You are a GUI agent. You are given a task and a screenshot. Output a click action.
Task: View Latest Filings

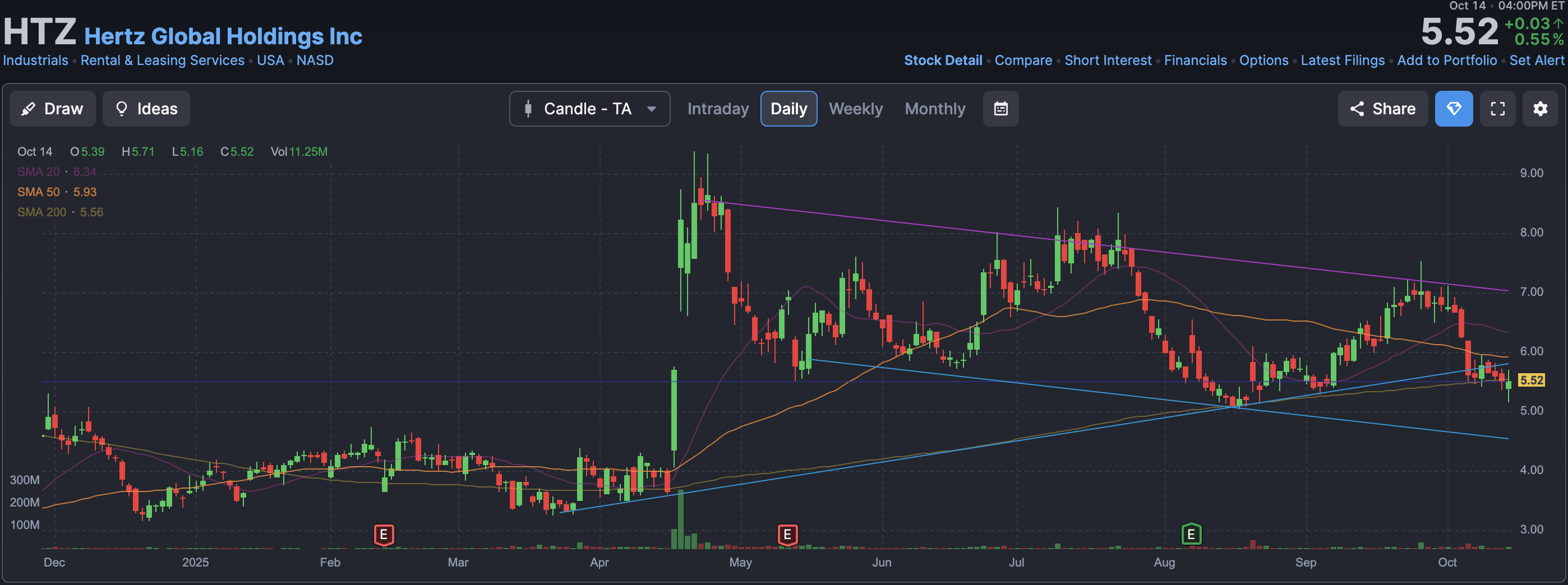1342,60
